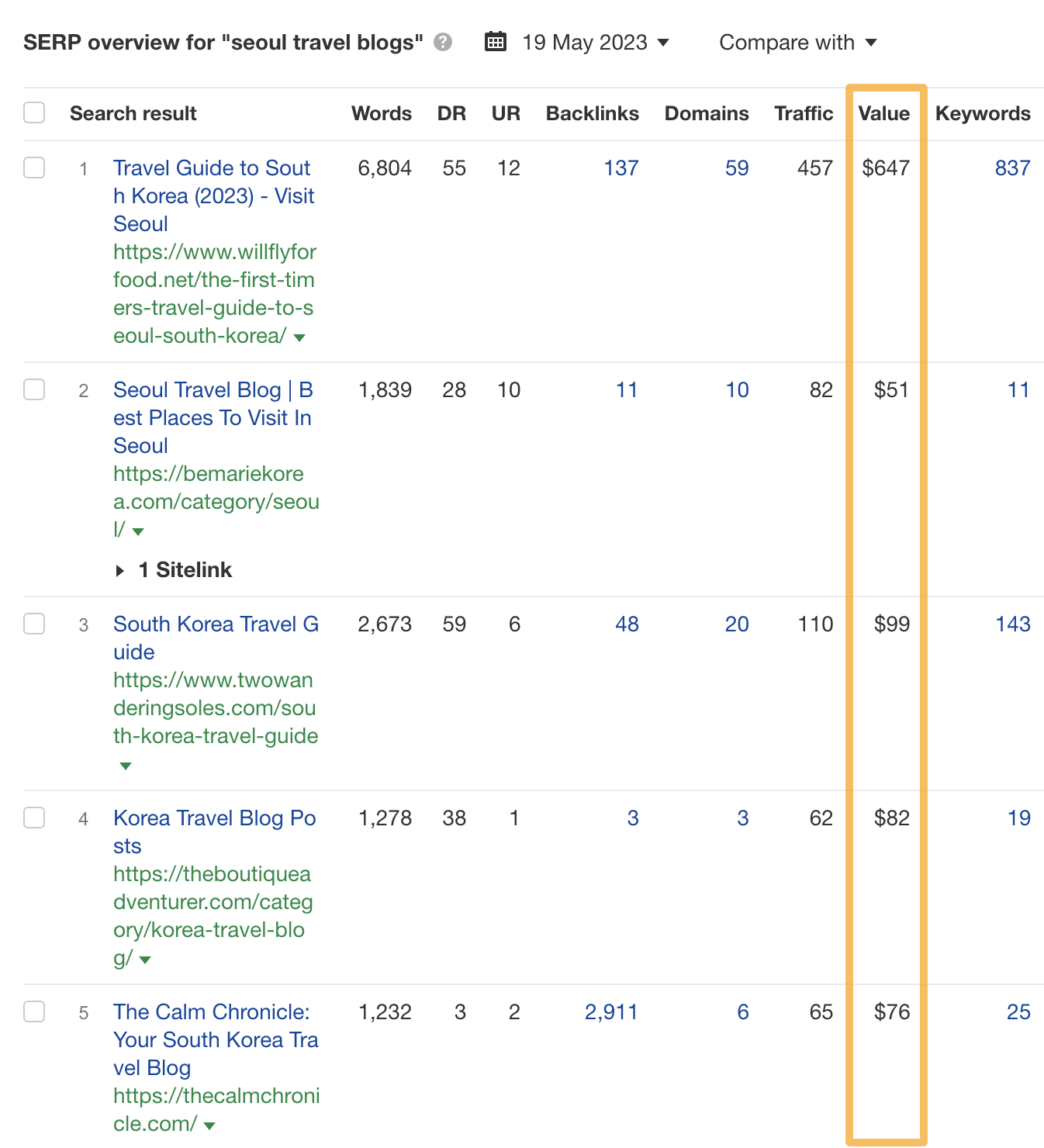Viewport: 1044px width, 1148px height.
Task: Expand the URL options for willflyforfood.net result
Action: 300,337
